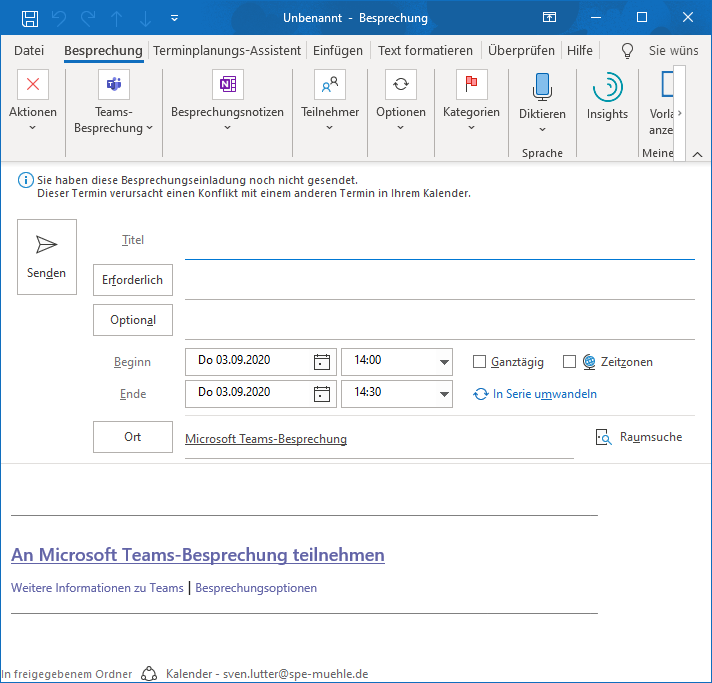Toggle the Zeitzonen checkbox

pos(569,361)
